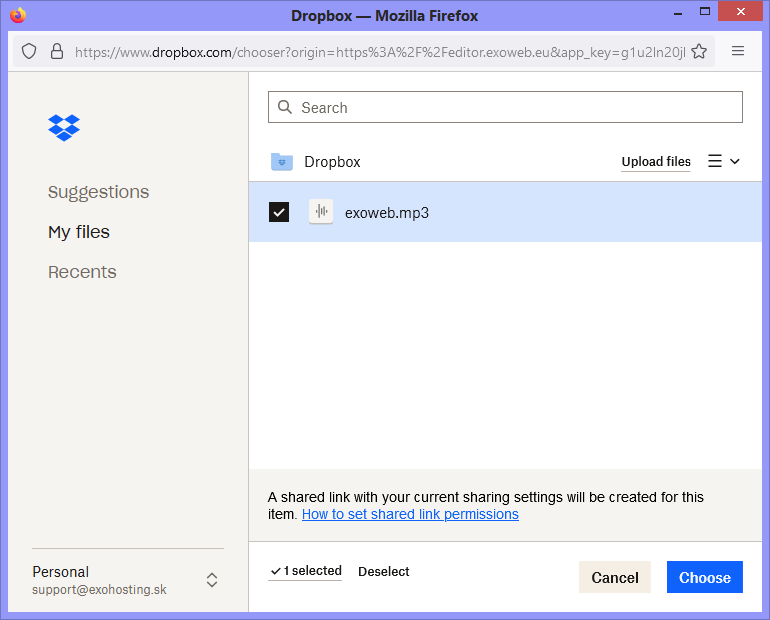This screenshot has height=620, width=770.
Task: Click the Cancel button
Action: 615,577
